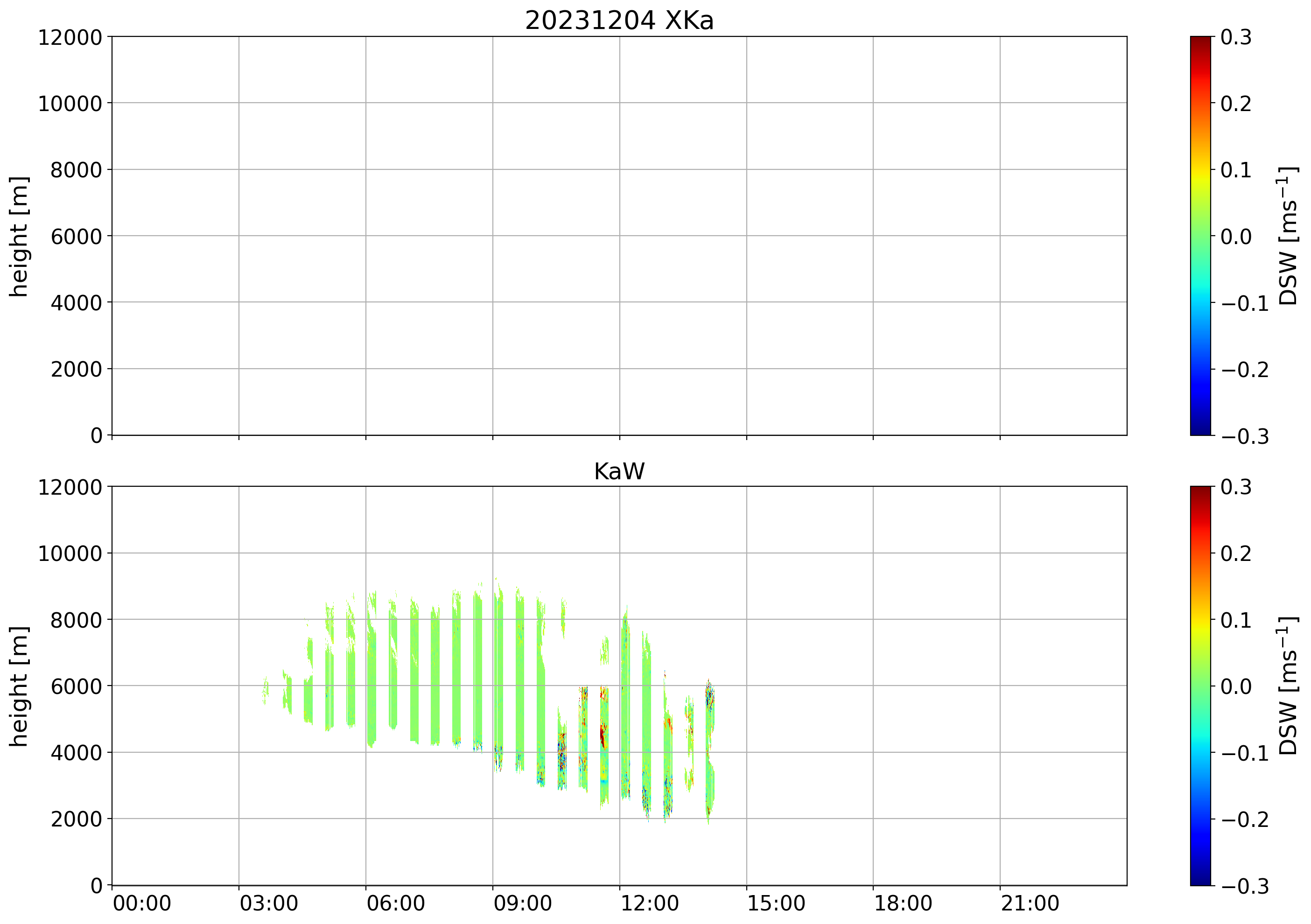
Task: Click the '12:00' x-axis tick label
Action: point(649,904)
